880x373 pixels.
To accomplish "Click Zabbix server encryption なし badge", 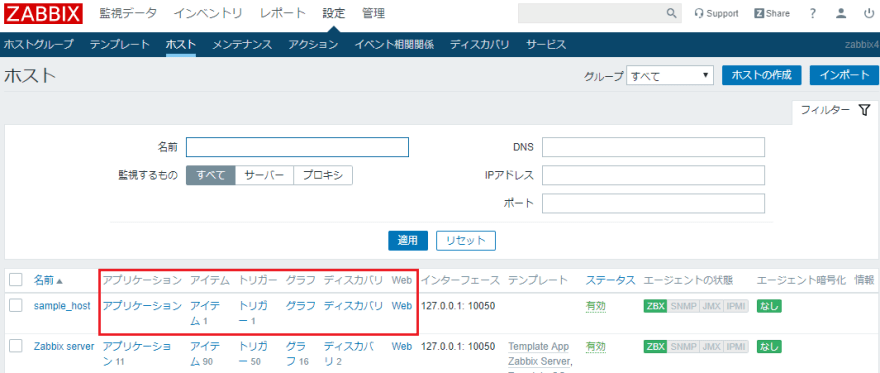I will 769,347.
